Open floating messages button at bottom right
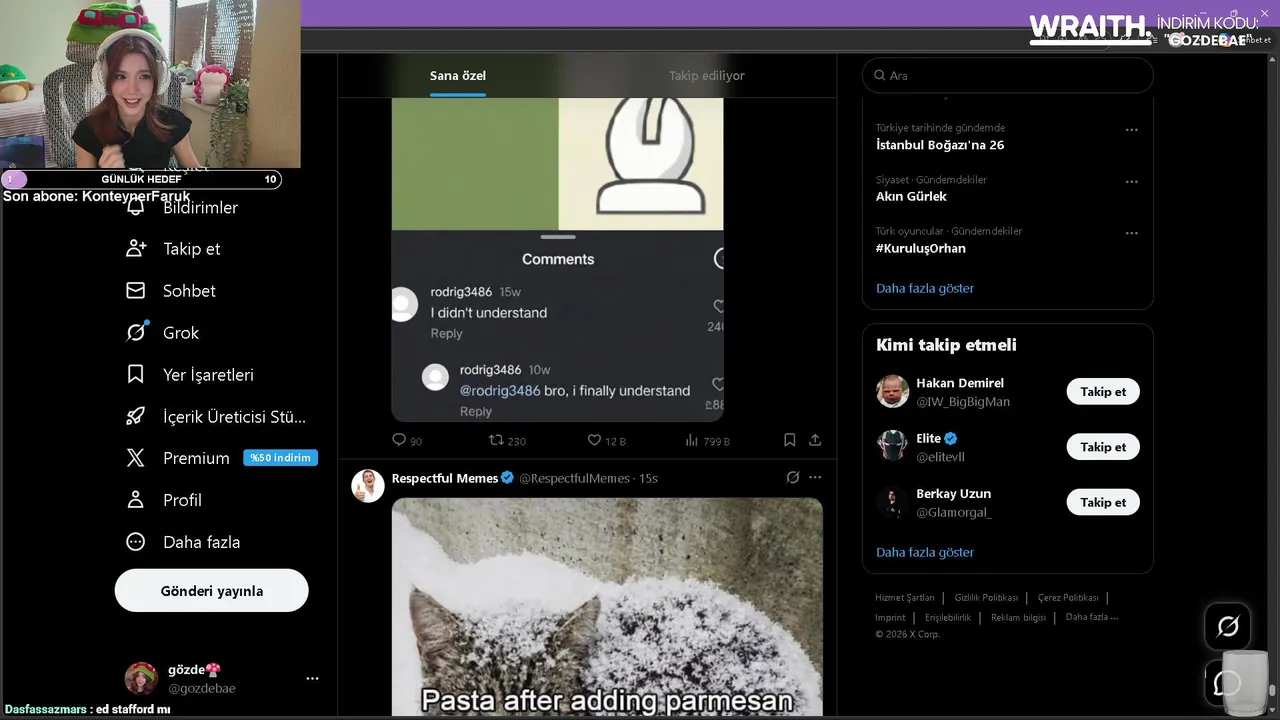Screen dimensions: 1280x720 [x=1228, y=683]
